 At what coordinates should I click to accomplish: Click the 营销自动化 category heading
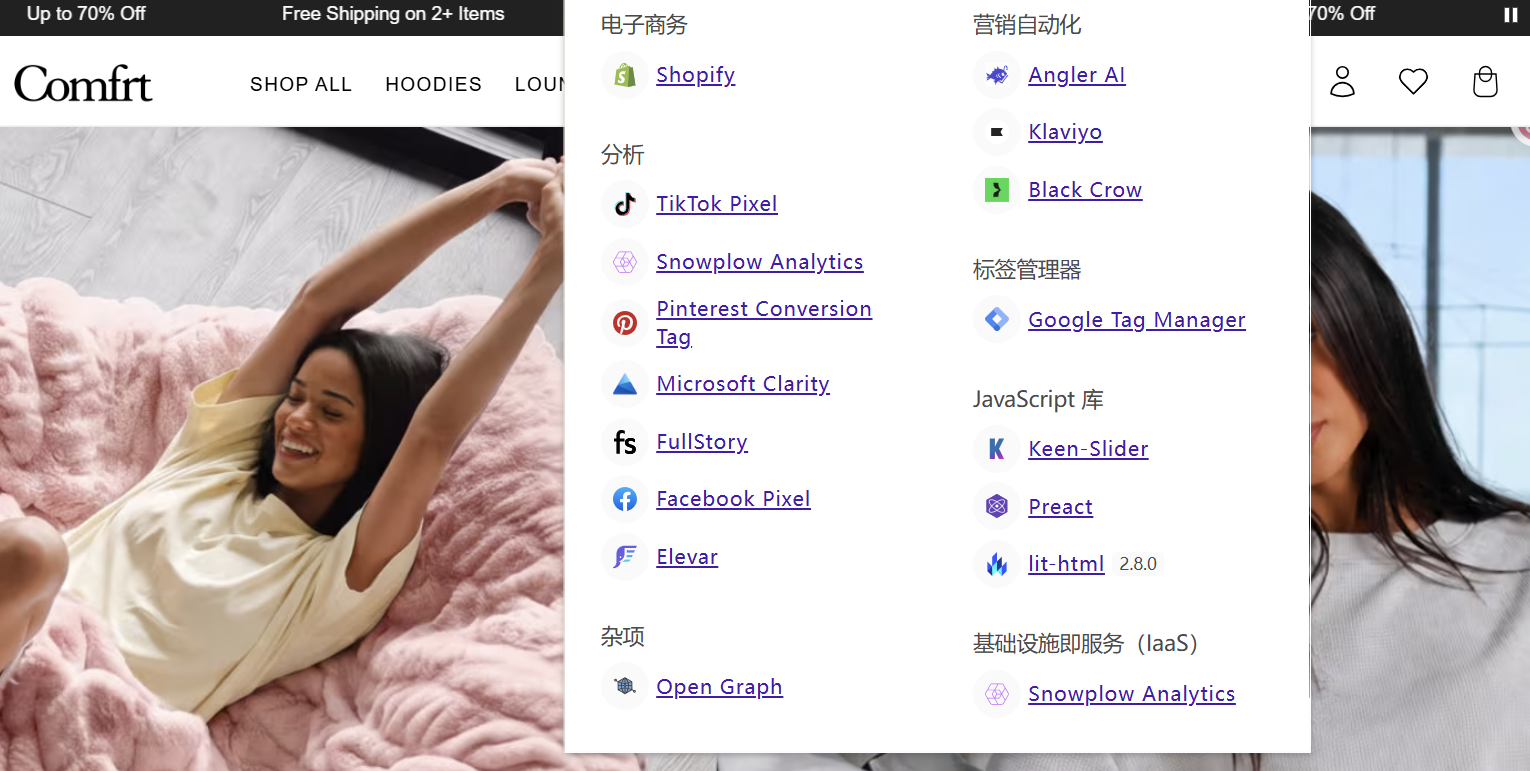point(1027,25)
